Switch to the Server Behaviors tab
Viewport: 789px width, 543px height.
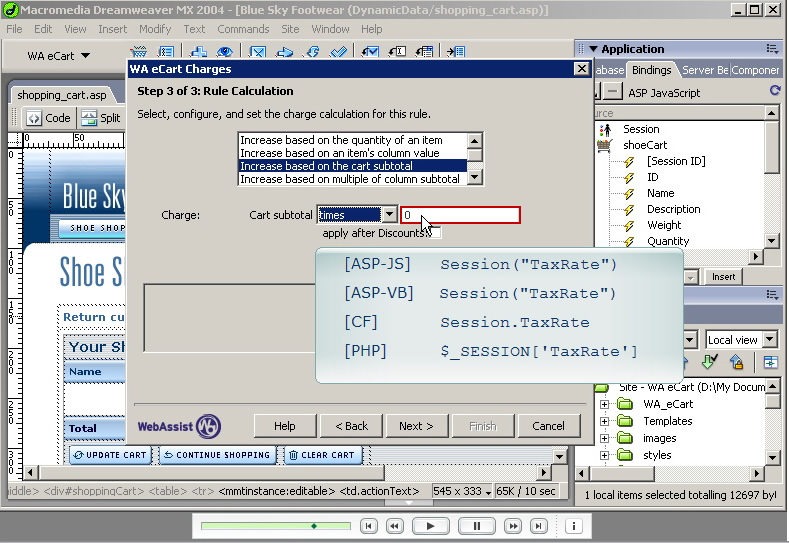[x=704, y=70]
